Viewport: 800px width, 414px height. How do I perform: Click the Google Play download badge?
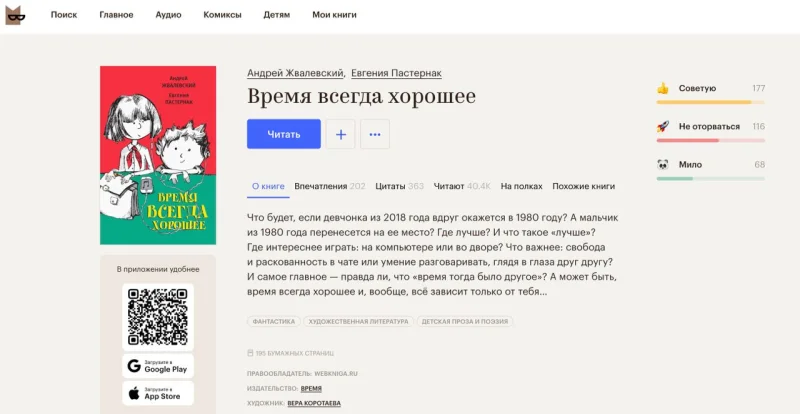158,366
